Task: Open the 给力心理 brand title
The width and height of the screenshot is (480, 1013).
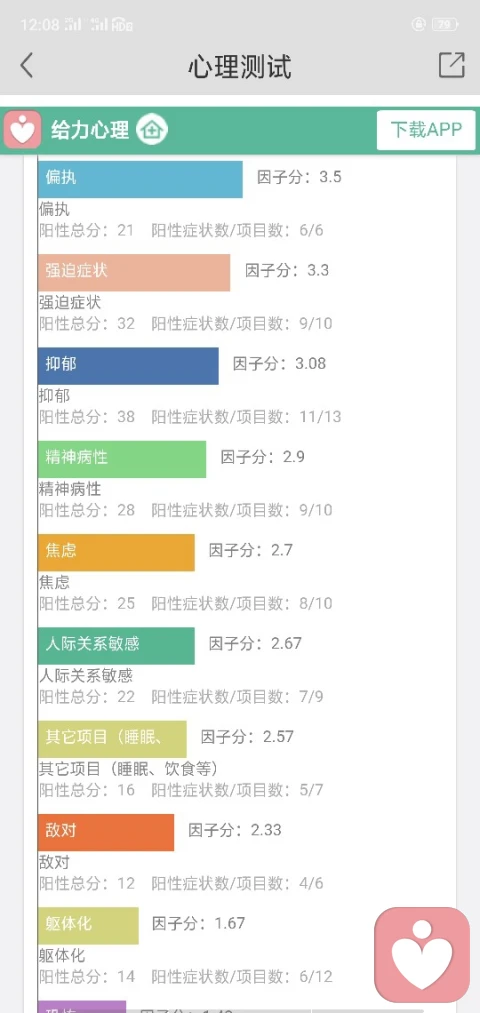Action: (x=90, y=130)
